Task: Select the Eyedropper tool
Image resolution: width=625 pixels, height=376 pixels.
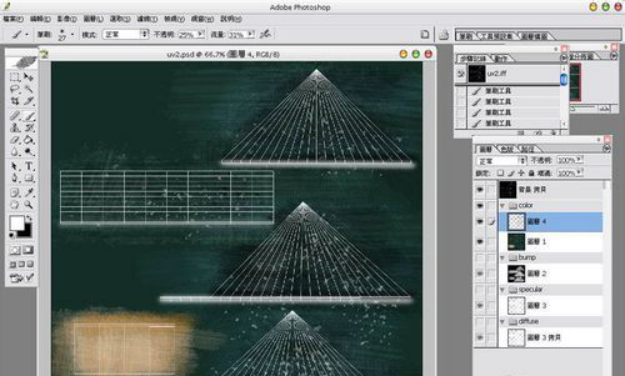Action: pos(29,193)
